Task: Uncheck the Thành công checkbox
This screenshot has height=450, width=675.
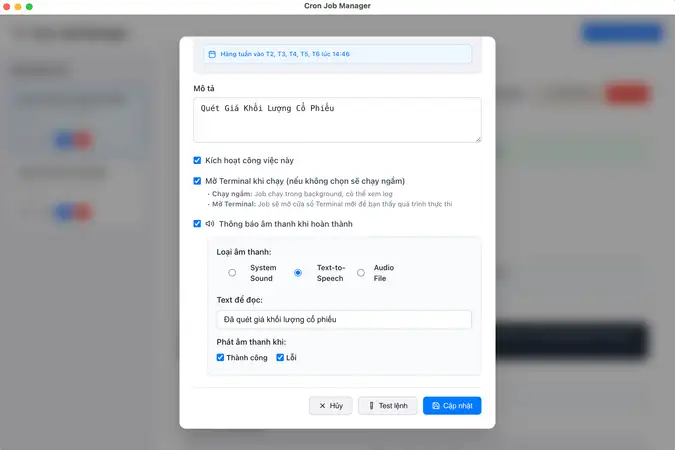Action: coord(220,357)
